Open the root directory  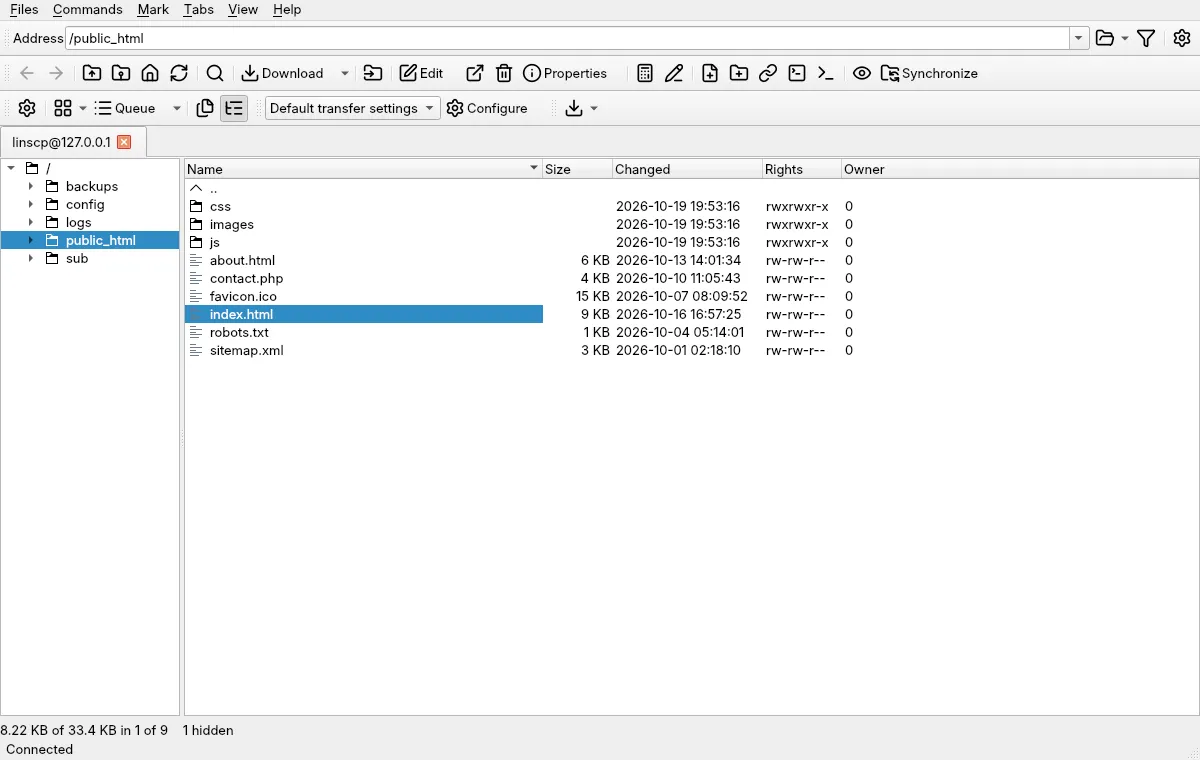coord(121,73)
